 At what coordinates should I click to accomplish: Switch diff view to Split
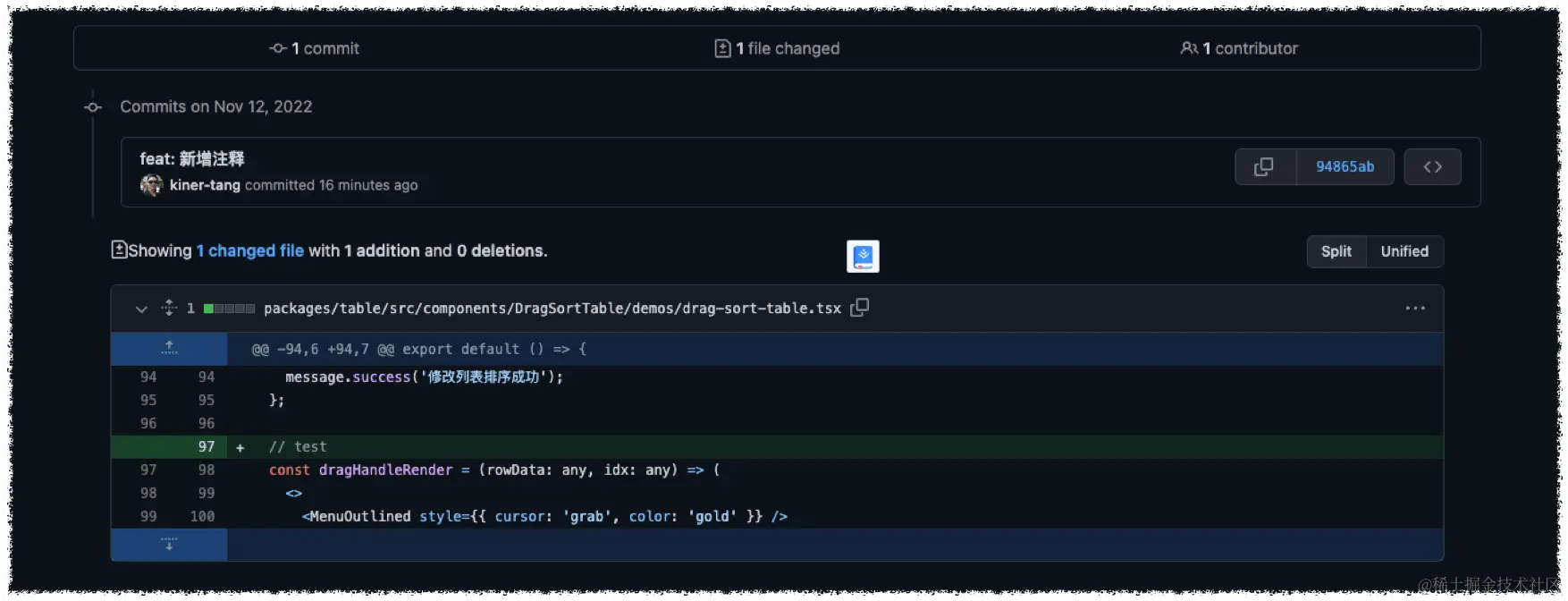pos(1336,251)
